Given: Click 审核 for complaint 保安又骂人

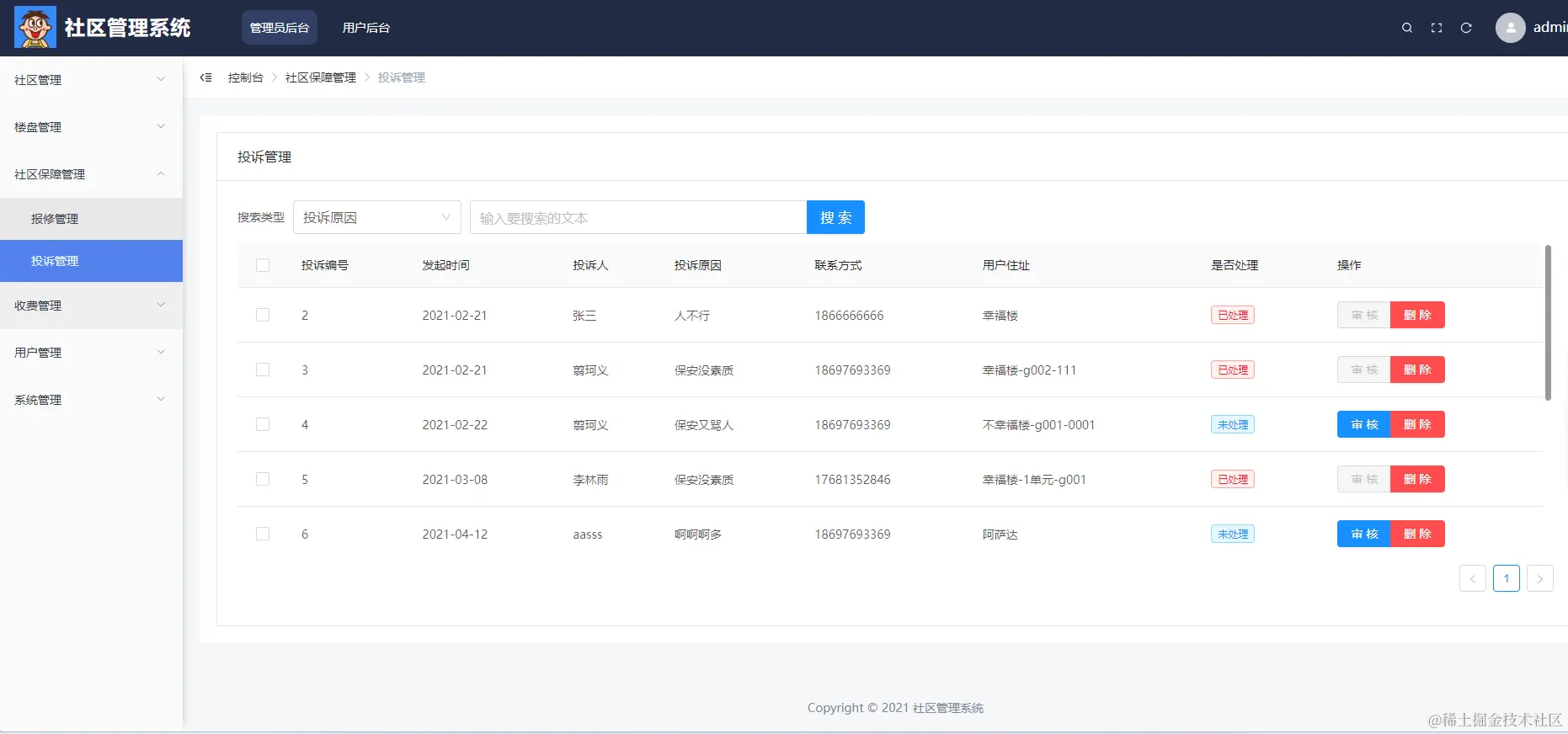Looking at the screenshot, I should 1364,424.
